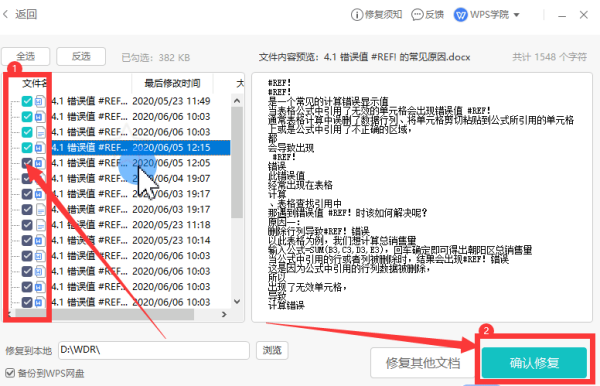Sort by 最后修改时间 column header
Image resolution: width=600 pixels, height=386 pixels.
(172, 83)
